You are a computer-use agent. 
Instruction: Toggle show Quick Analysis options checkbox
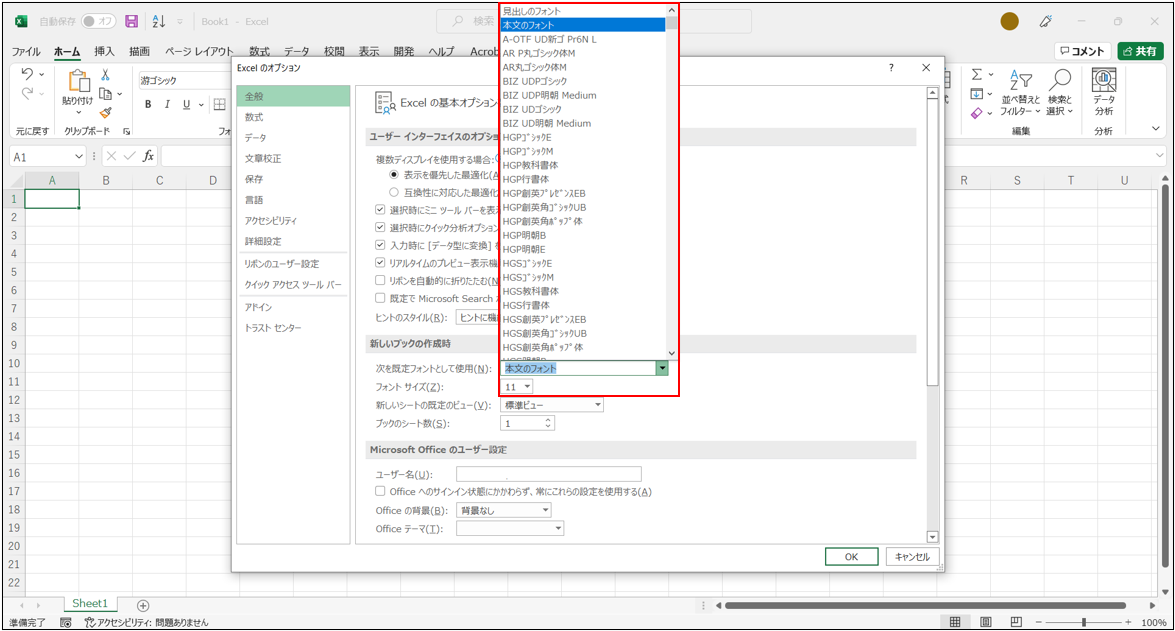(x=380, y=227)
